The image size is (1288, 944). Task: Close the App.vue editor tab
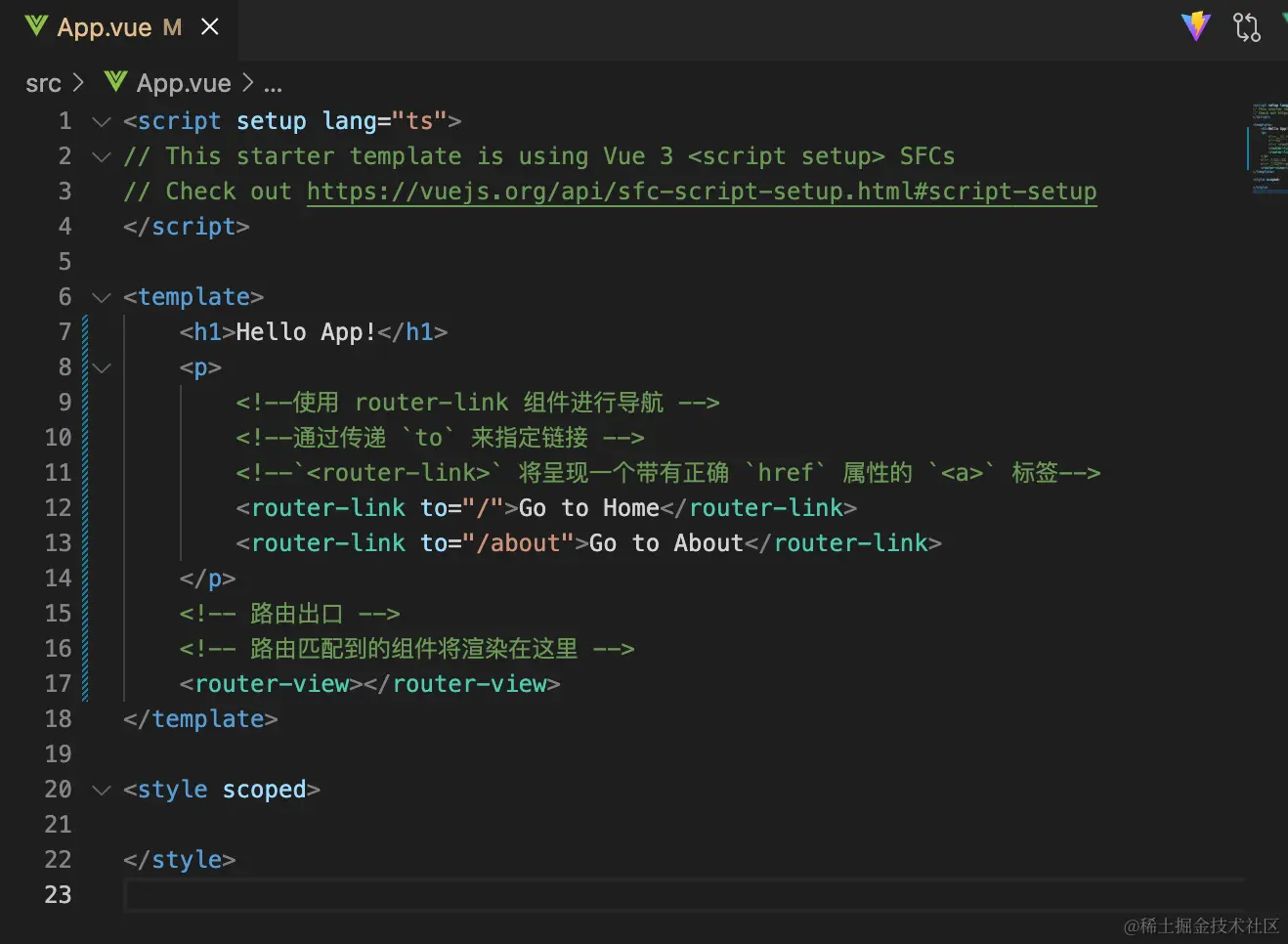[210, 27]
